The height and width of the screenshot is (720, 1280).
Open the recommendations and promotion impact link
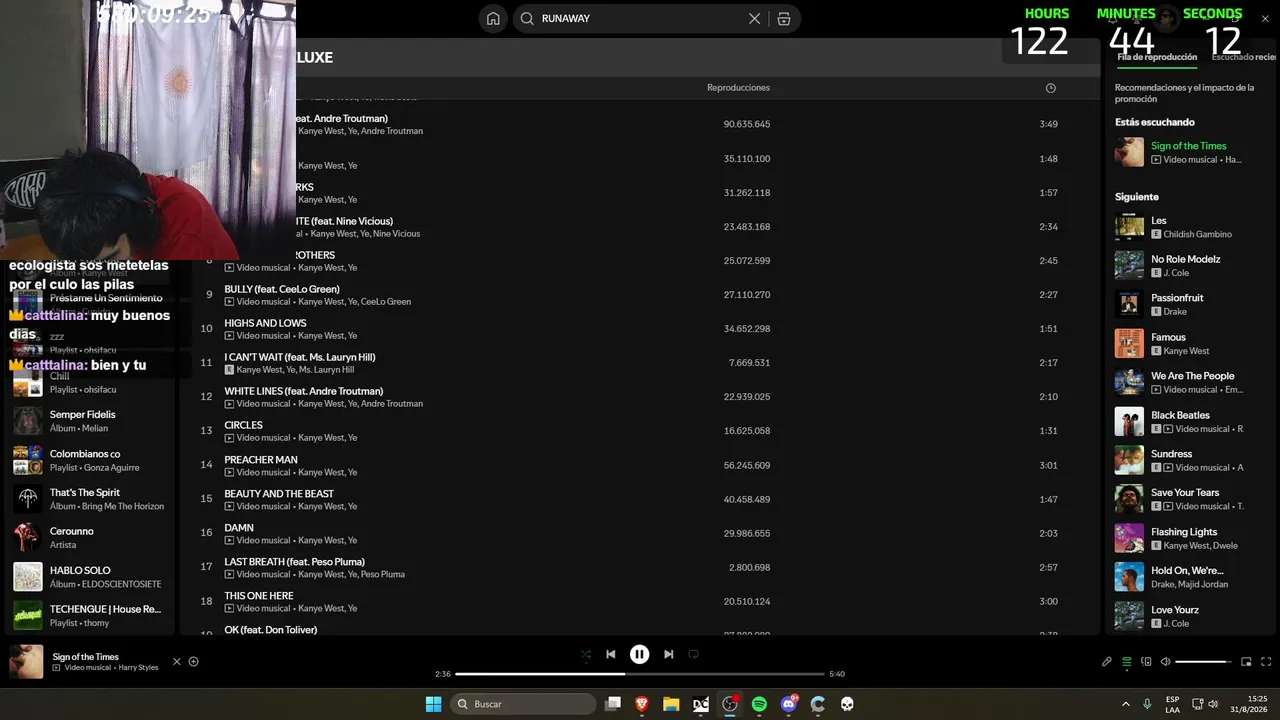point(1184,93)
